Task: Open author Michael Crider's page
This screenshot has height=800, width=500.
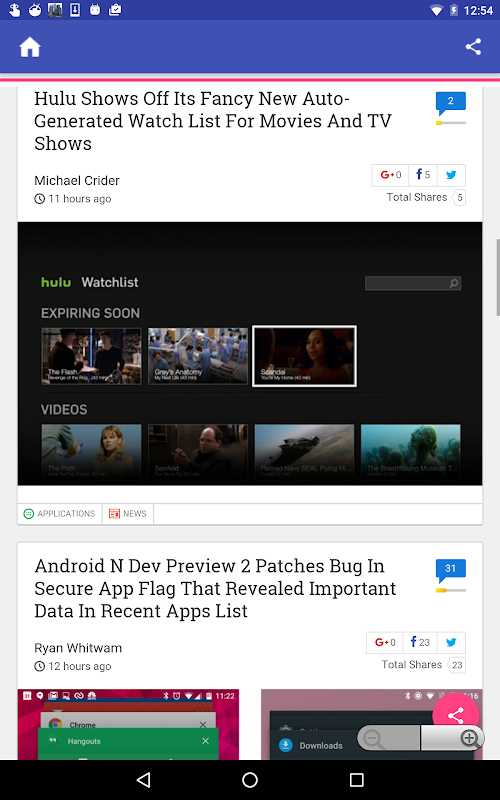Action: click(77, 181)
